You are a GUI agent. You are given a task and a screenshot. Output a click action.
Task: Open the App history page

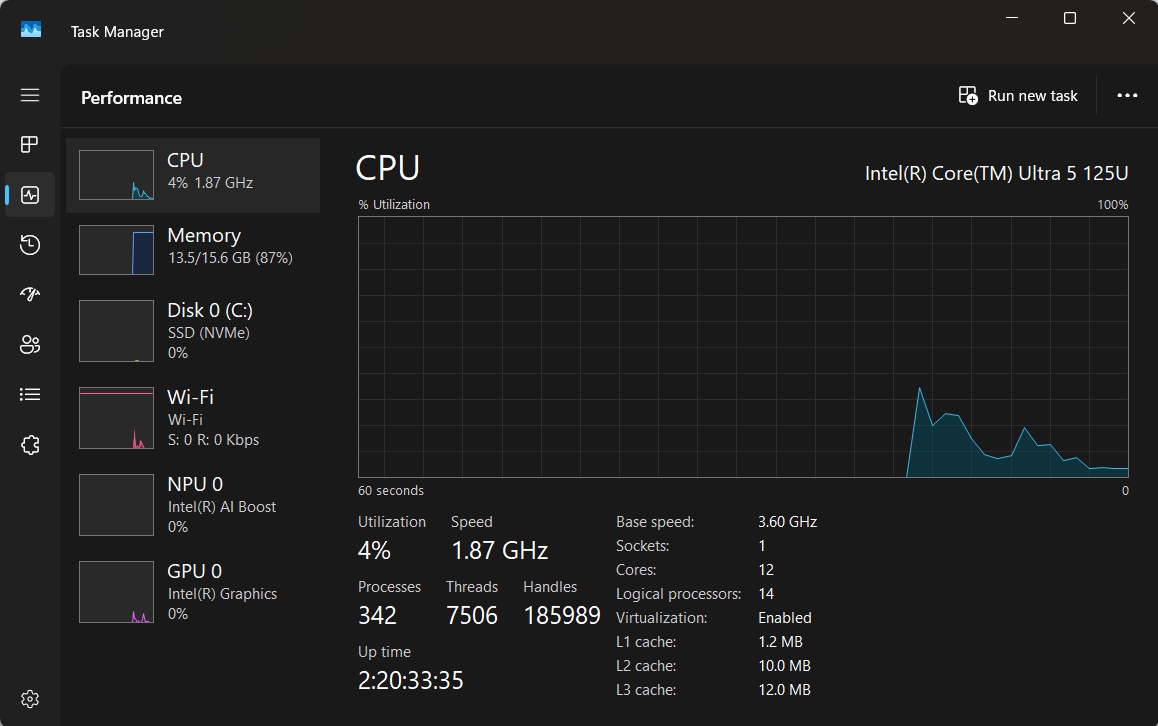tap(30, 245)
